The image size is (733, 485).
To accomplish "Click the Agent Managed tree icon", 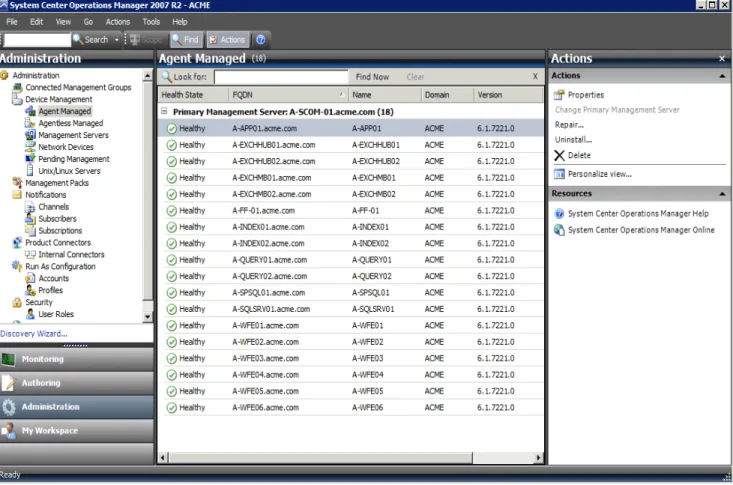I will pos(30,111).
